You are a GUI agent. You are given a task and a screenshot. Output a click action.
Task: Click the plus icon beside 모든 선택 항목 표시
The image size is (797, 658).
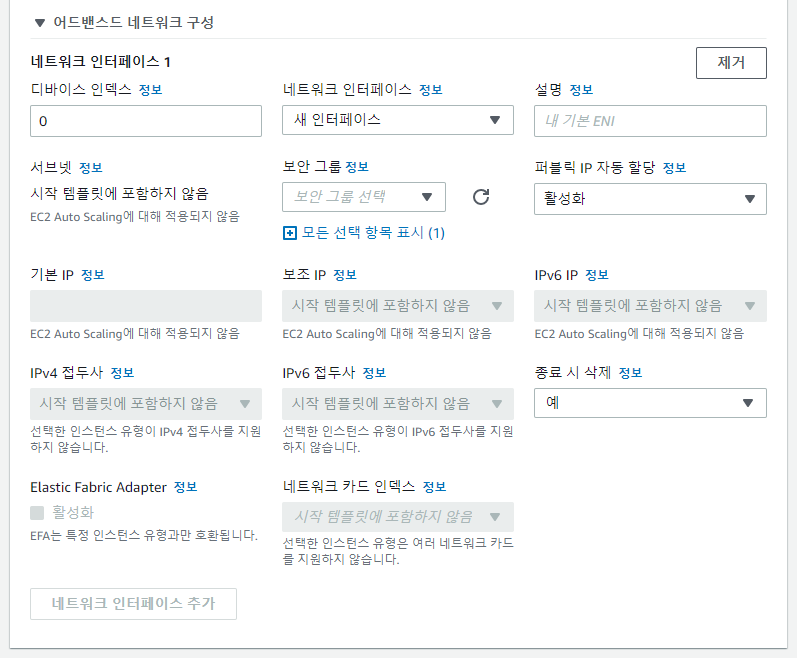[289, 233]
